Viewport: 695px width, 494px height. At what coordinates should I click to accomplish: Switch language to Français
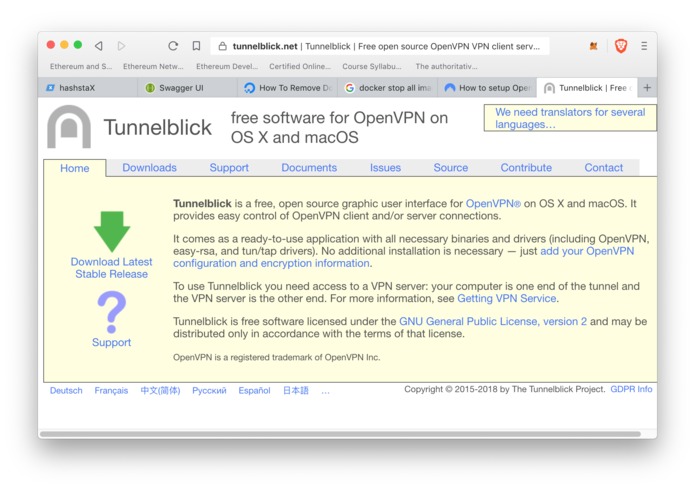click(x=111, y=390)
